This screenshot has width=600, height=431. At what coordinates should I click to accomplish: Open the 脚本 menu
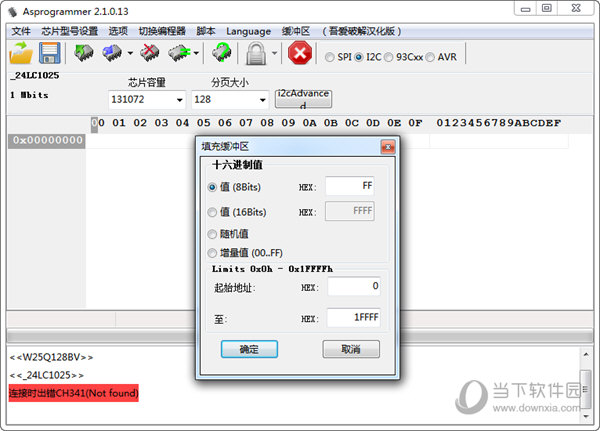click(x=206, y=31)
